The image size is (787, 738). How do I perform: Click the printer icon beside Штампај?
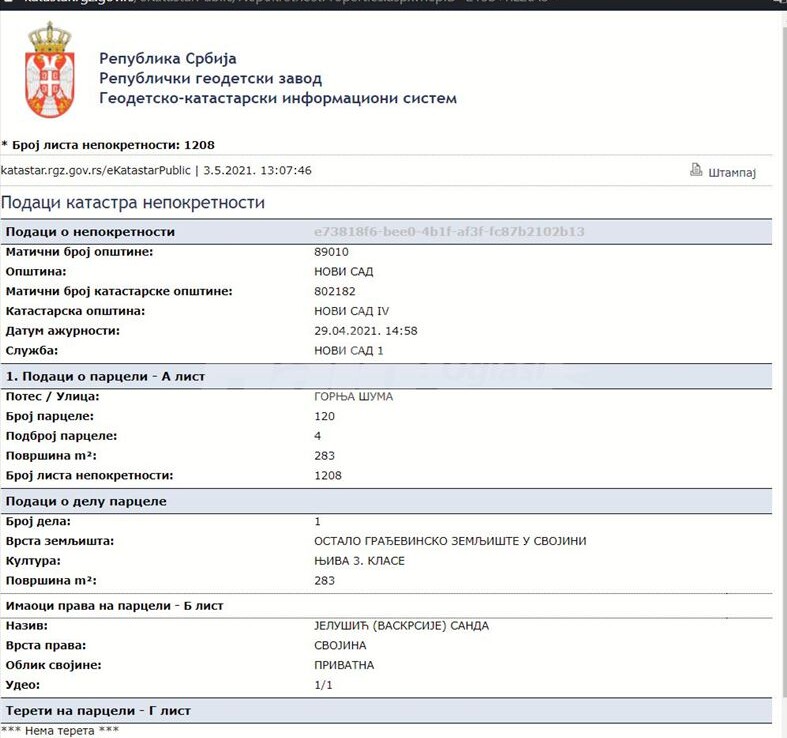[696, 170]
